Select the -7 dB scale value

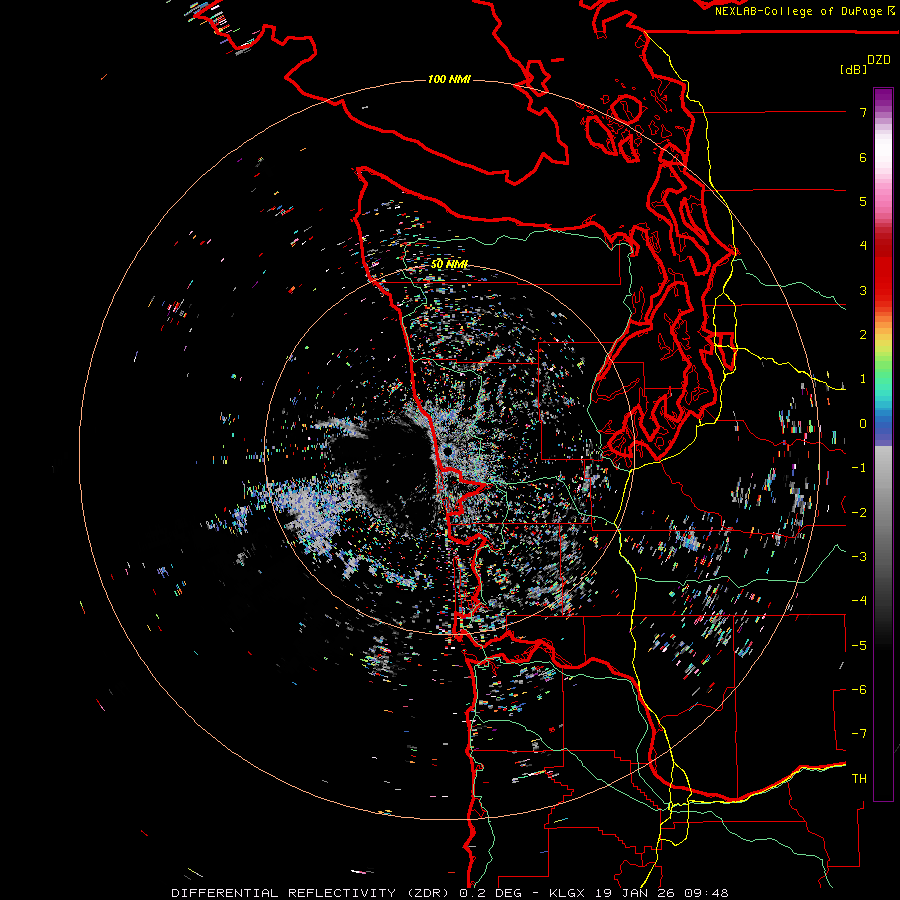pyautogui.click(x=859, y=734)
